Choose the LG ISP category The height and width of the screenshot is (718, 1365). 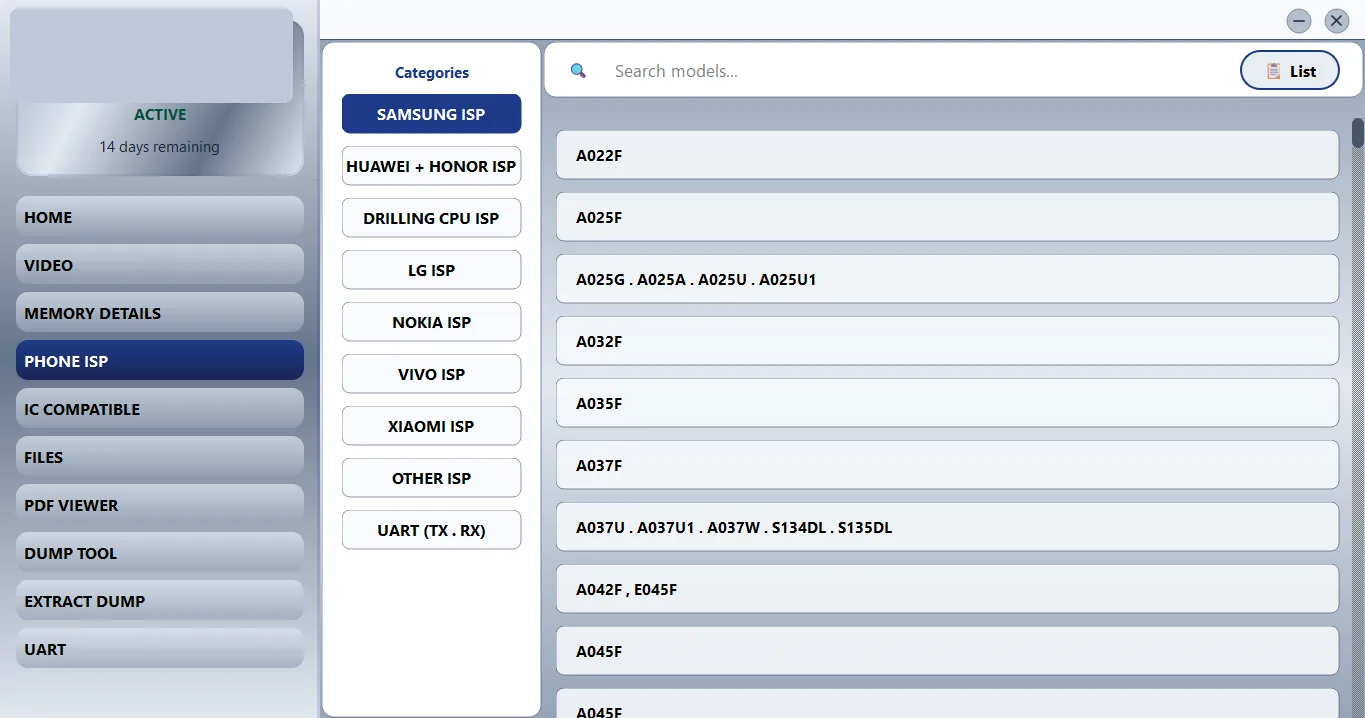(x=431, y=270)
